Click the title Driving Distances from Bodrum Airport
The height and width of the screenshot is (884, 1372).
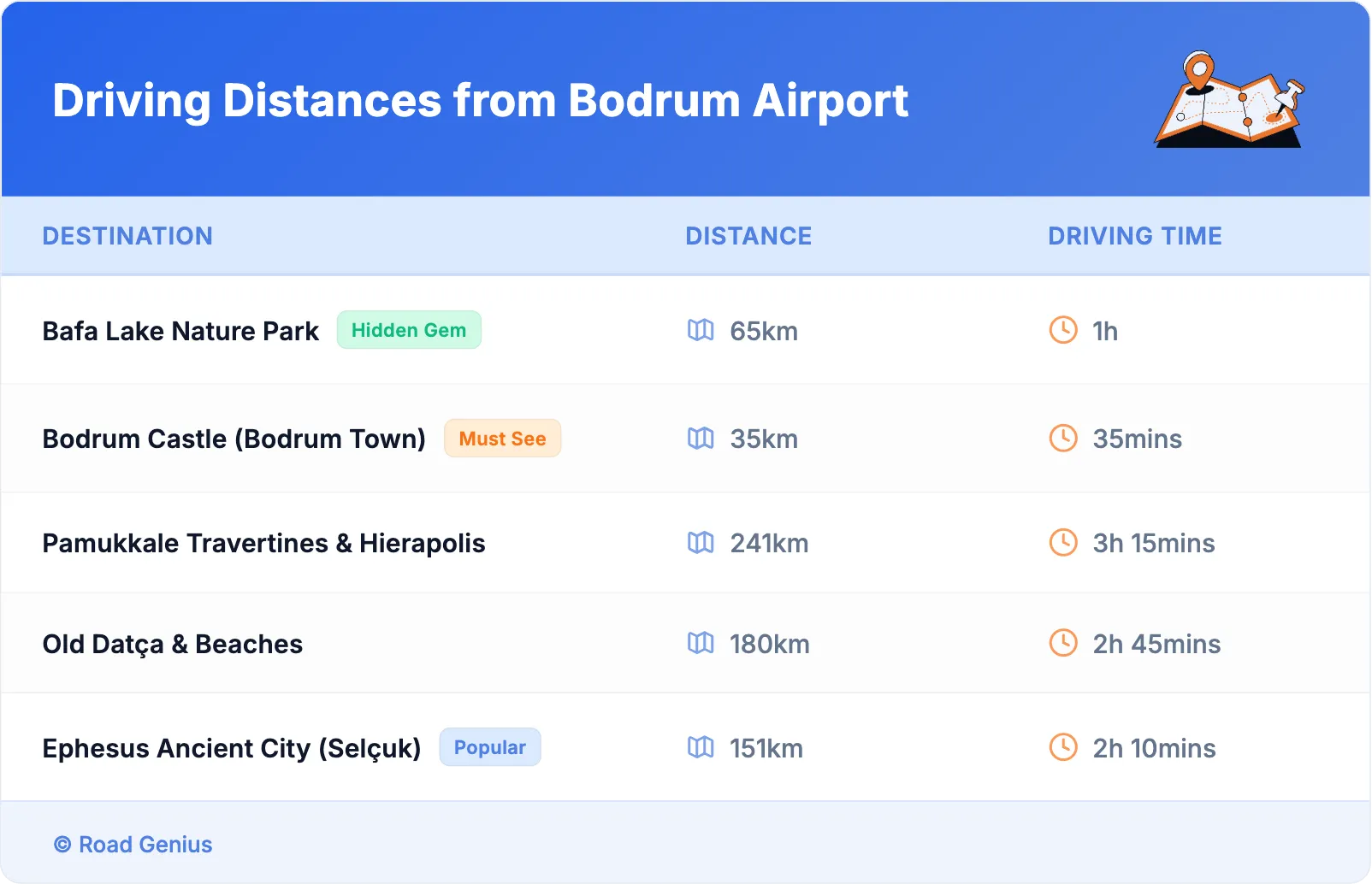[480, 101]
